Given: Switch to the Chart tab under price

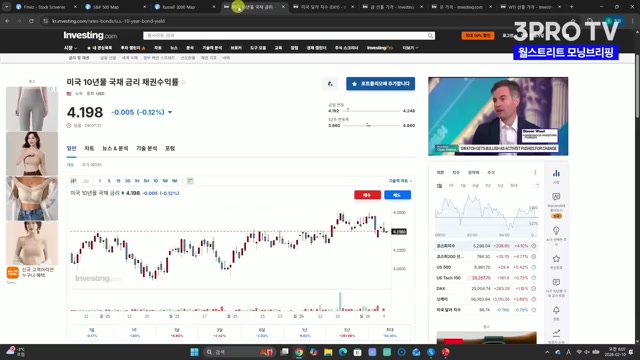Looking at the screenshot, I should point(89,149).
